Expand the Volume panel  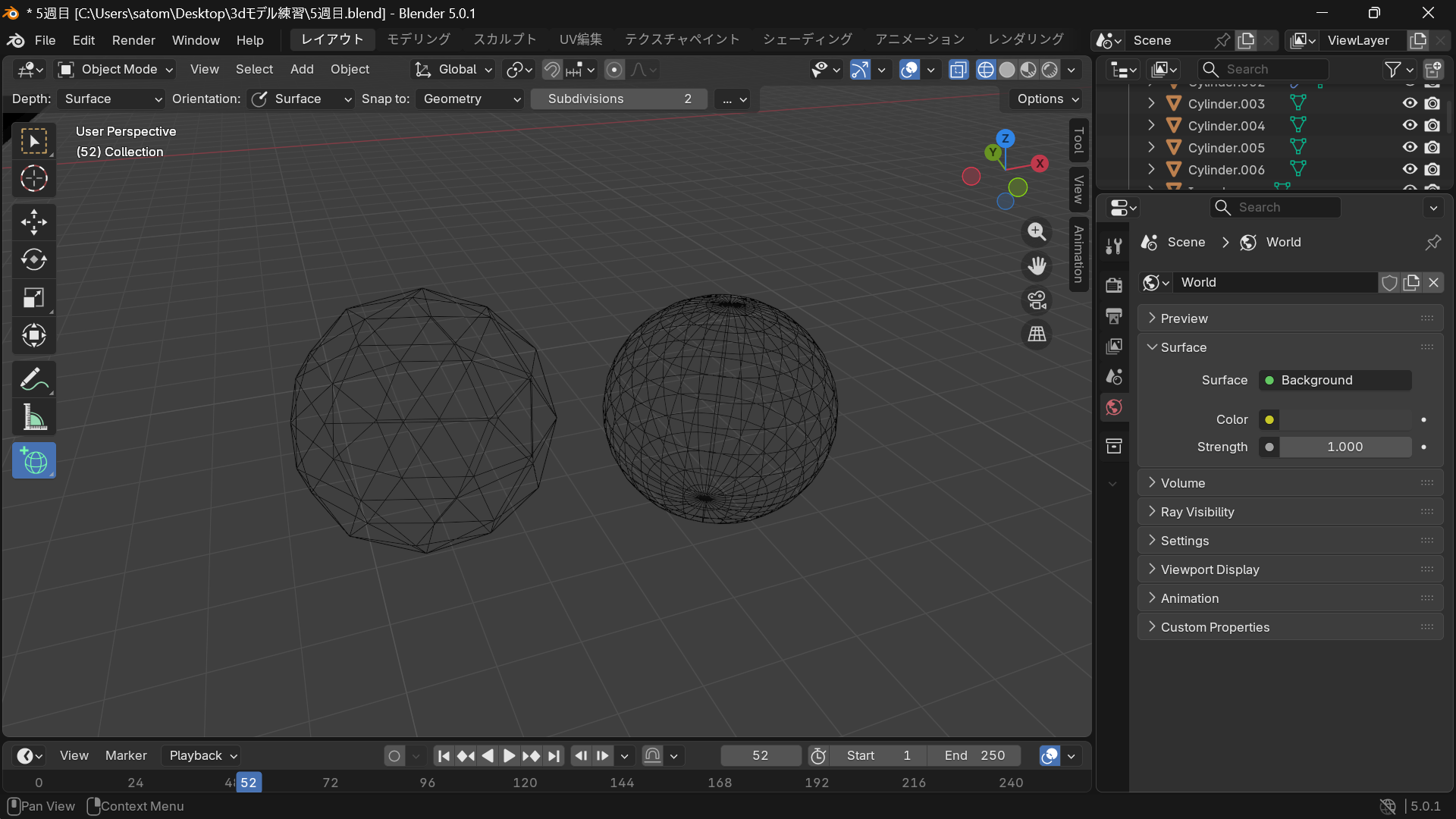coord(1182,483)
